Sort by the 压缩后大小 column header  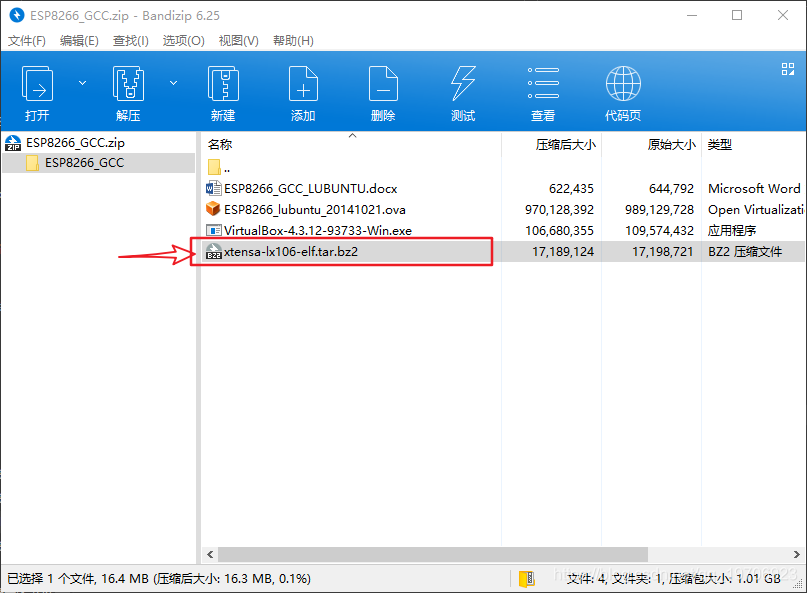(x=565, y=145)
